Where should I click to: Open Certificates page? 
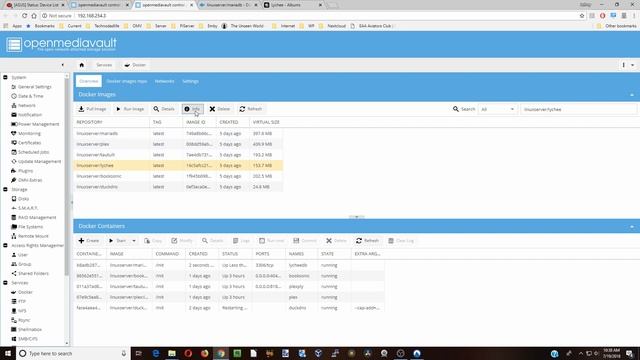(x=29, y=143)
